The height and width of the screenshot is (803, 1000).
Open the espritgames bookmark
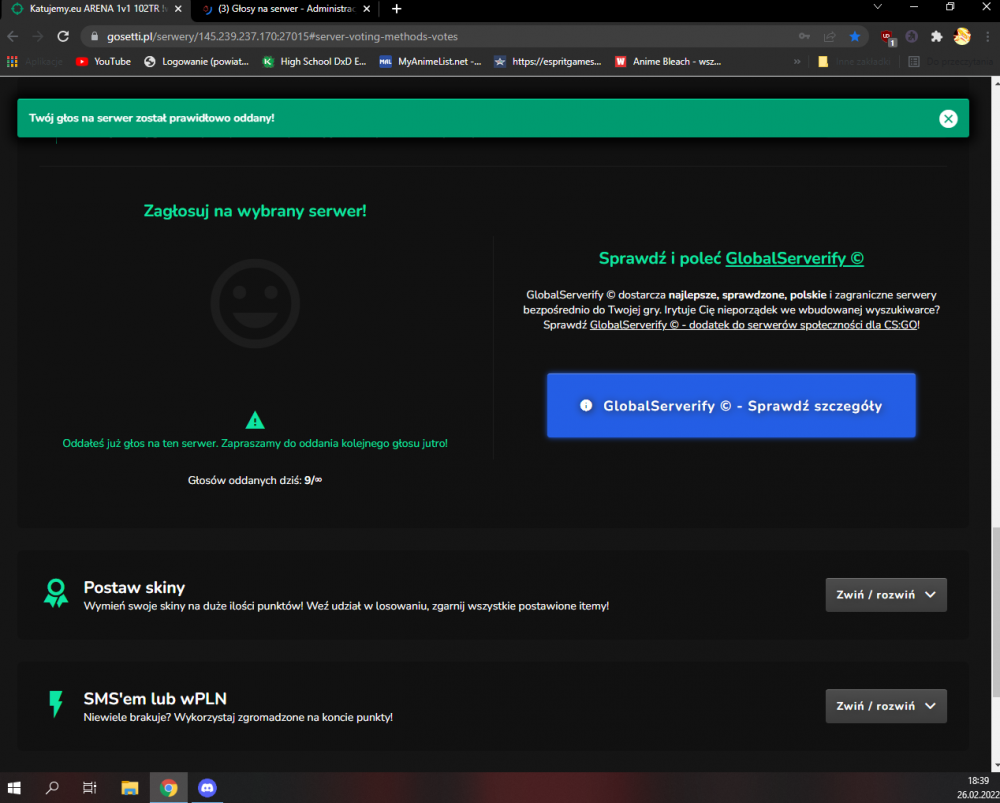[547, 61]
